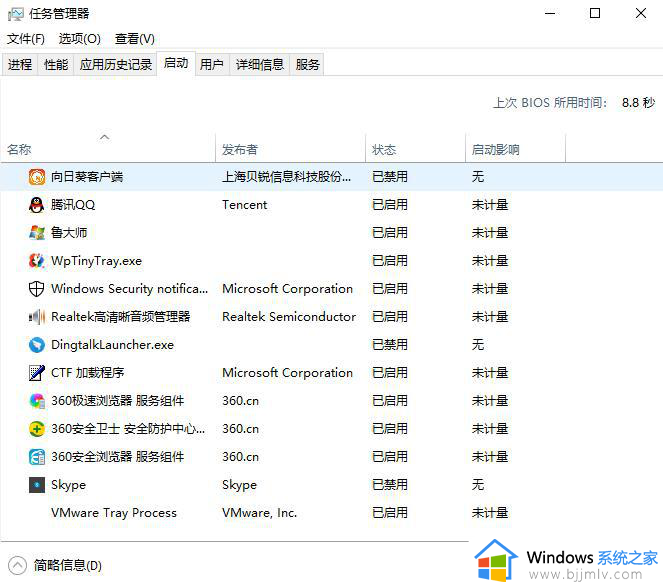The image size is (663, 588).
Task: Click the Tencent QQ penguin icon
Action: click(x=37, y=205)
